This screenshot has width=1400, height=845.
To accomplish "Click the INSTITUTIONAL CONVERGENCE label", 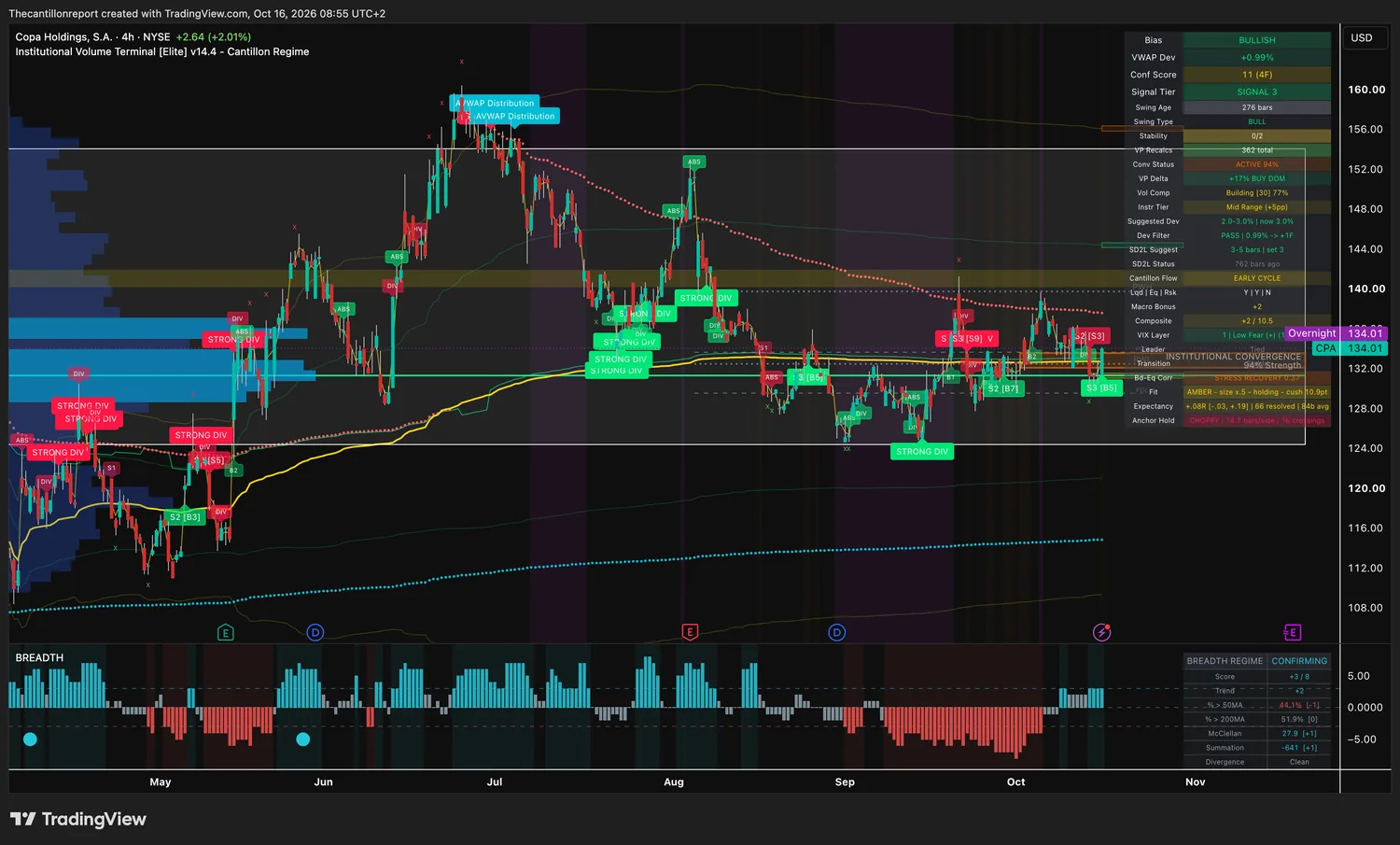I will [1233, 357].
